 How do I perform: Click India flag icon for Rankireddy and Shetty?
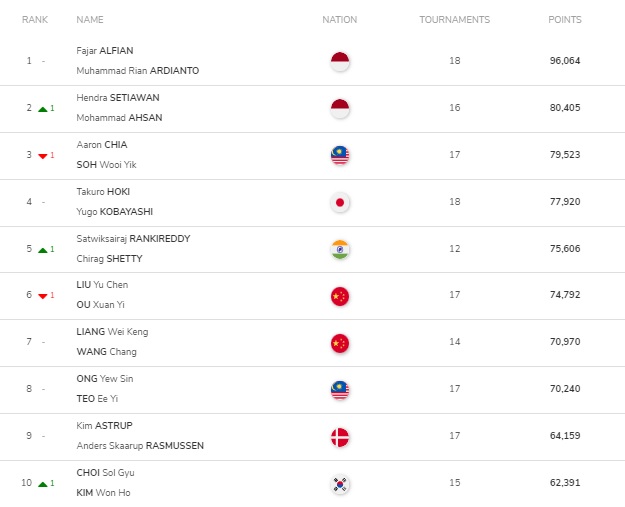pos(340,250)
